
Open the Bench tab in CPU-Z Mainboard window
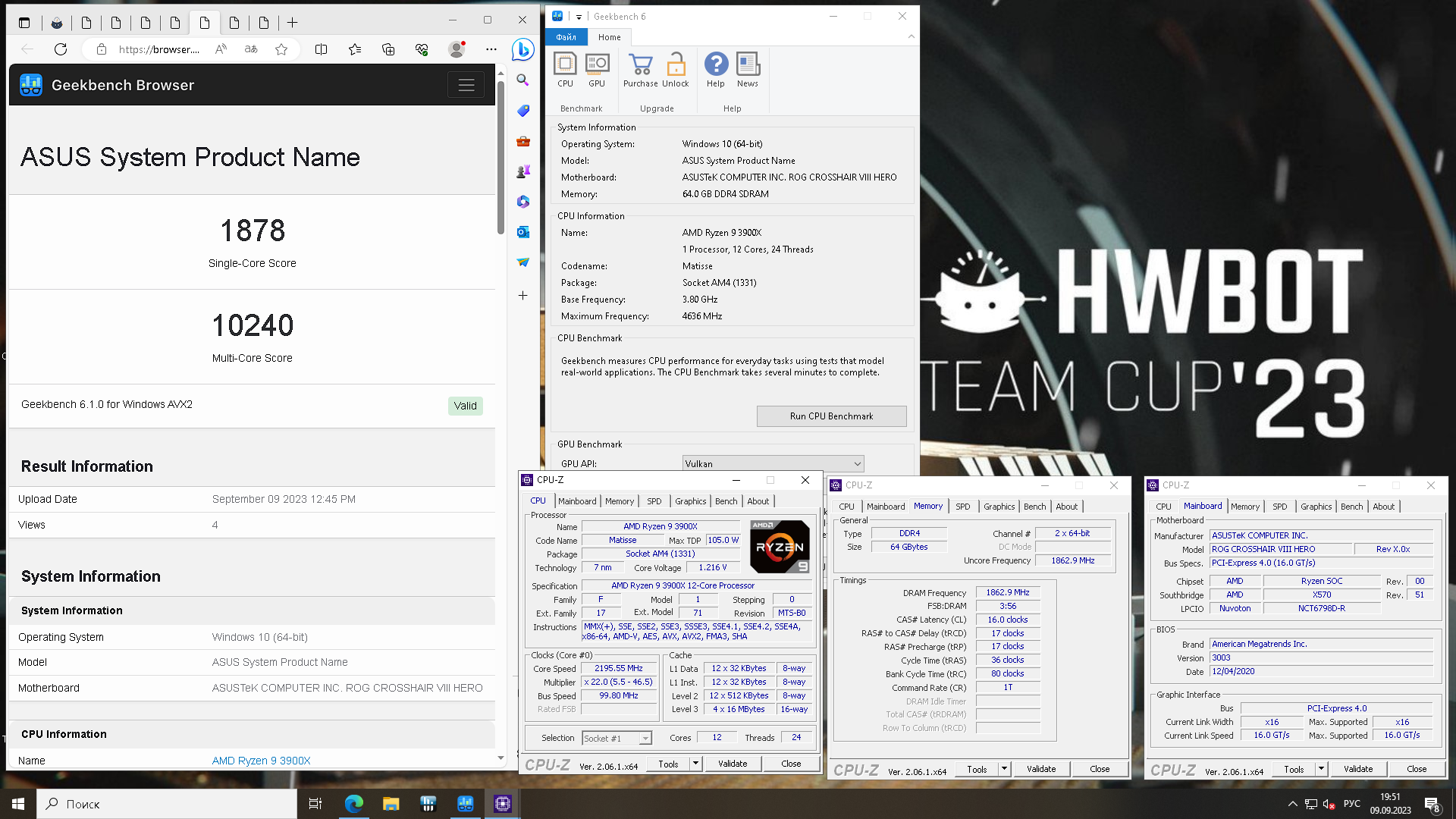tap(1351, 507)
